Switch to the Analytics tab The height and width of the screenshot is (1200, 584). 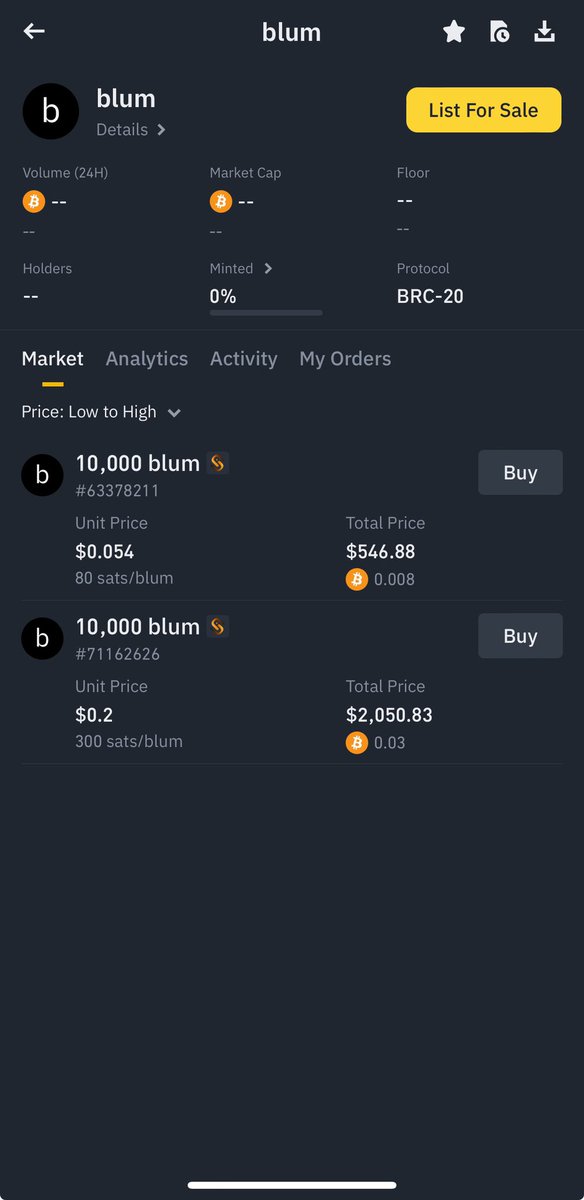(147, 359)
